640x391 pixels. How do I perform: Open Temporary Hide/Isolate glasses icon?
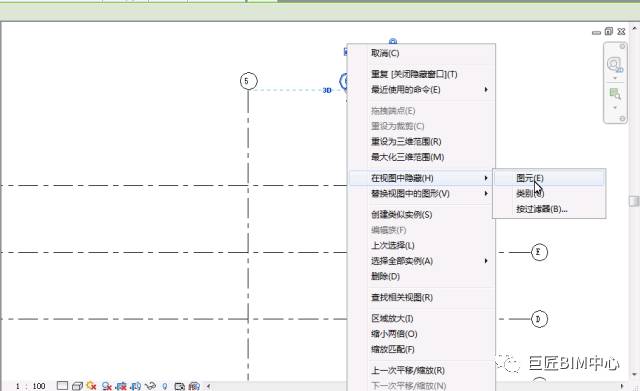click(150, 386)
